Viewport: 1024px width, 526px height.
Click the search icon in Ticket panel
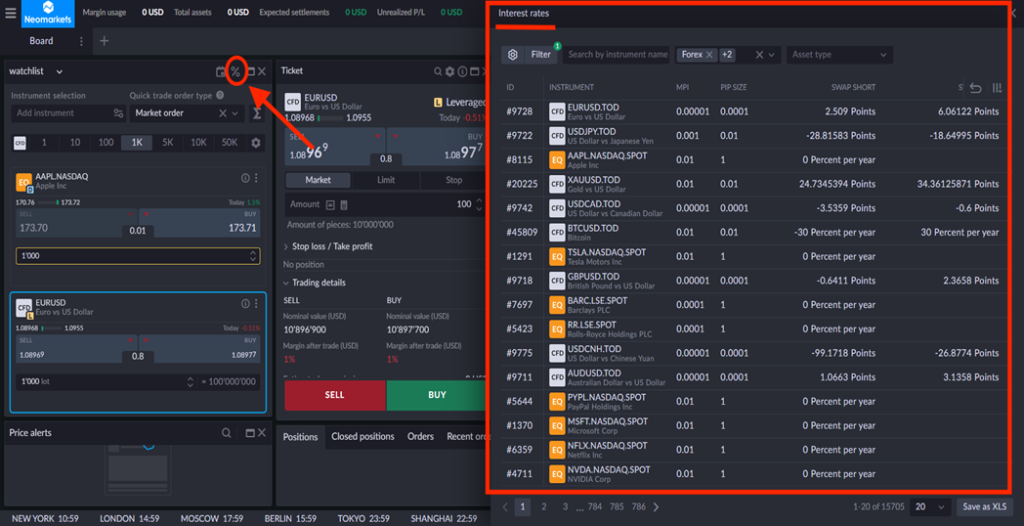(x=438, y=71)
